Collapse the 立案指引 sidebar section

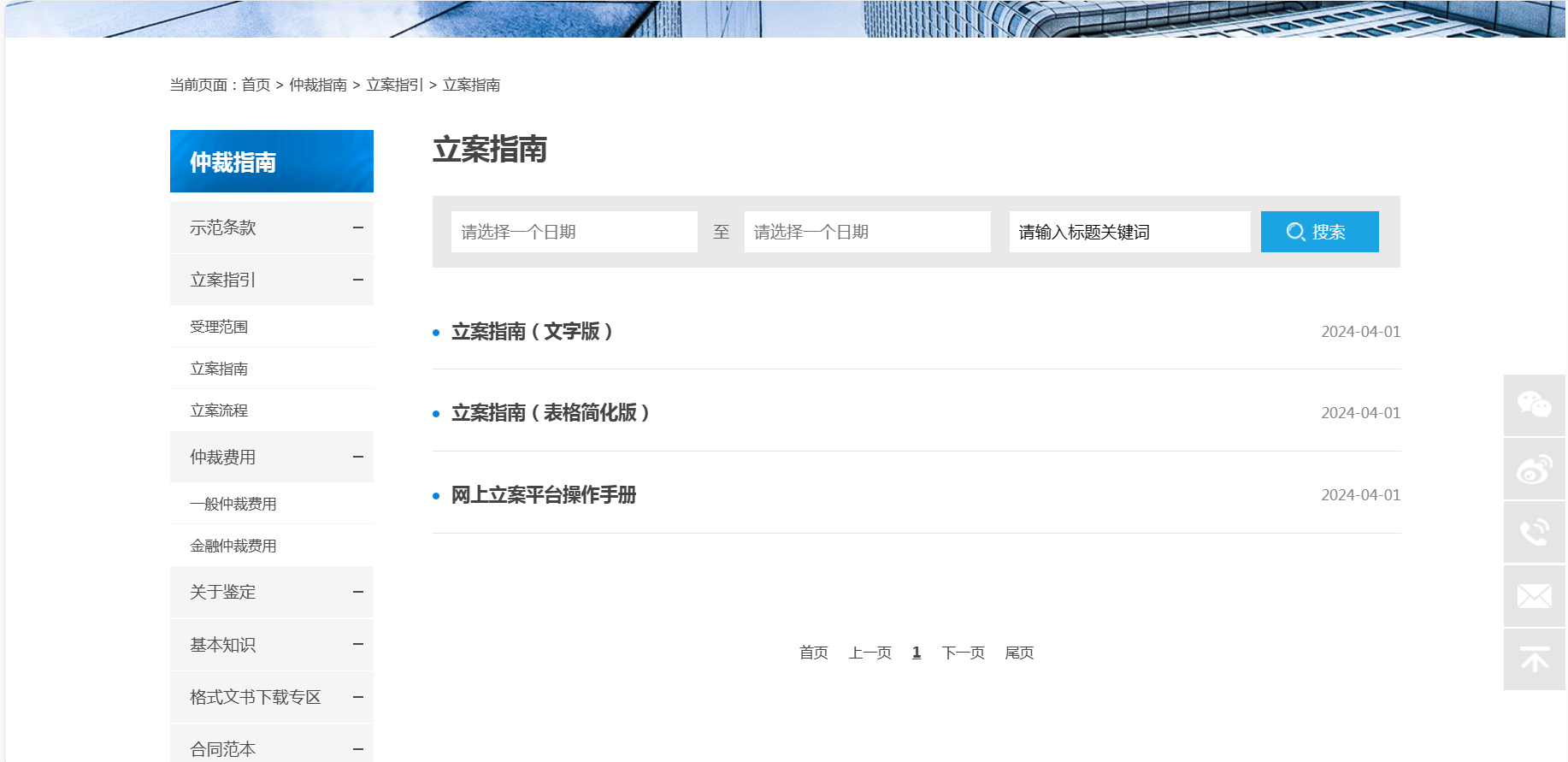(x=357, y=280)
